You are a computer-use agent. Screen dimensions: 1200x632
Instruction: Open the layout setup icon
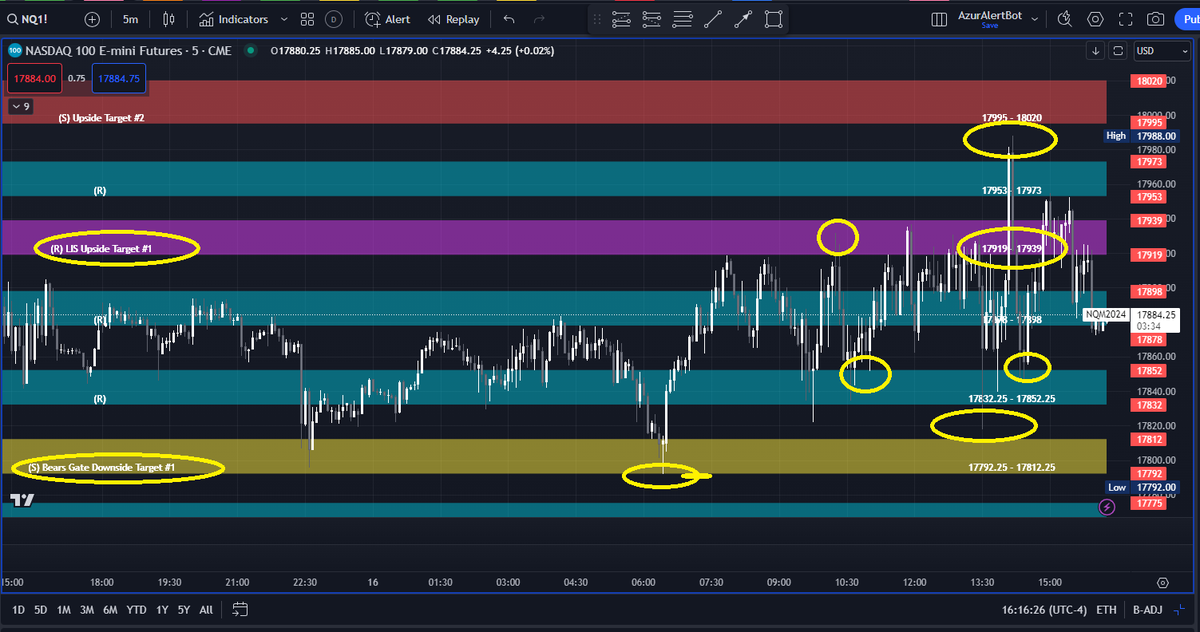point(939,19)
